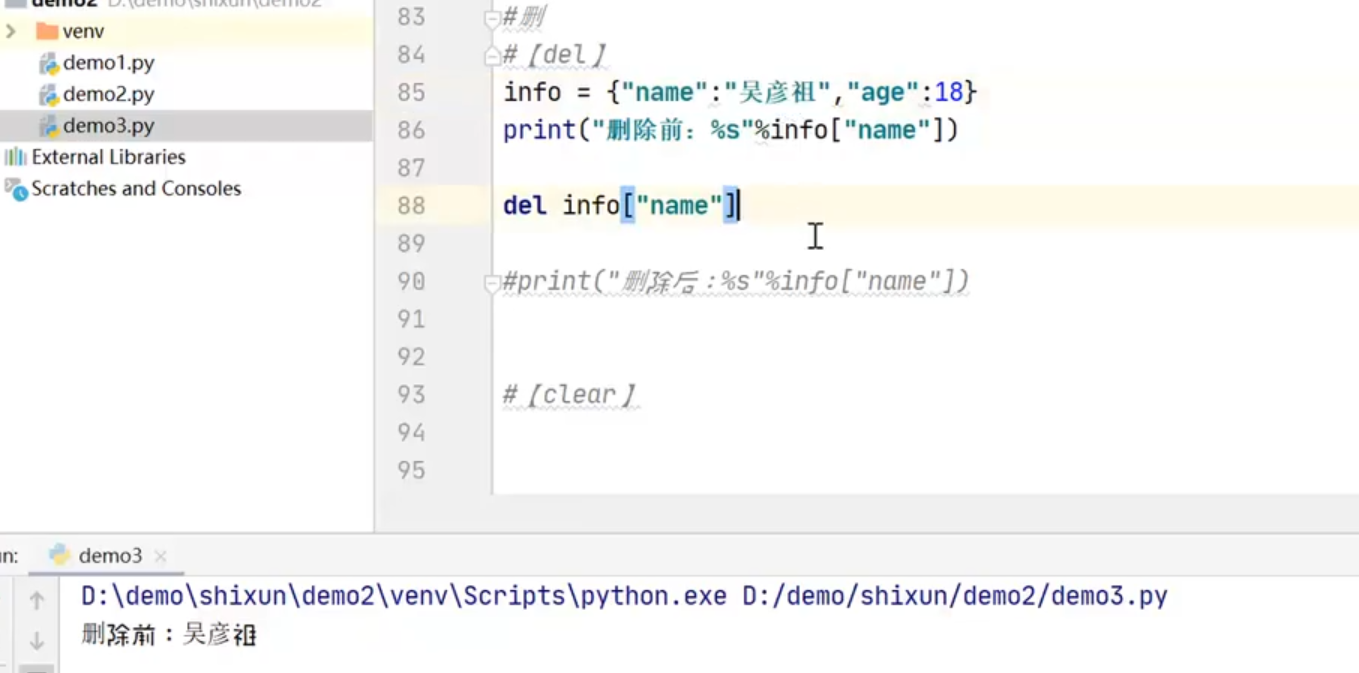Click the down arrow in run panel

[x=36, y=640]
